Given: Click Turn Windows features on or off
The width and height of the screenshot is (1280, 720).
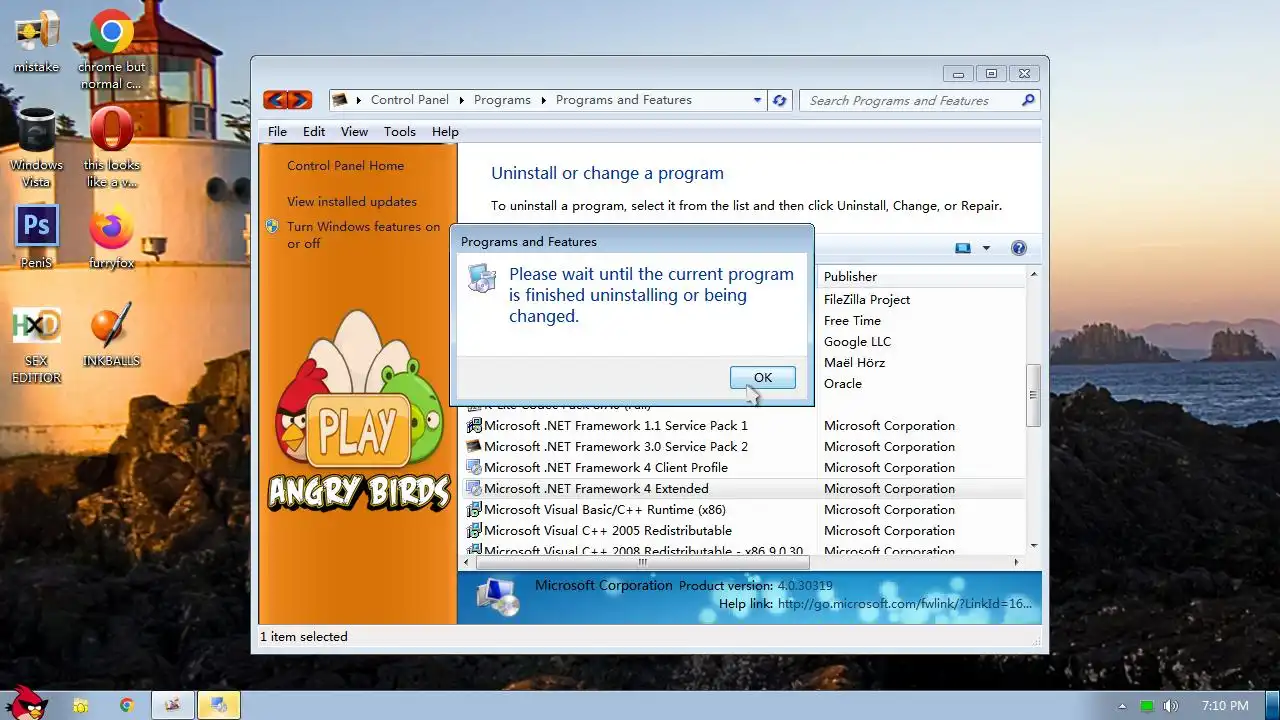Looking at the screenshot, I should click(363, 235).
